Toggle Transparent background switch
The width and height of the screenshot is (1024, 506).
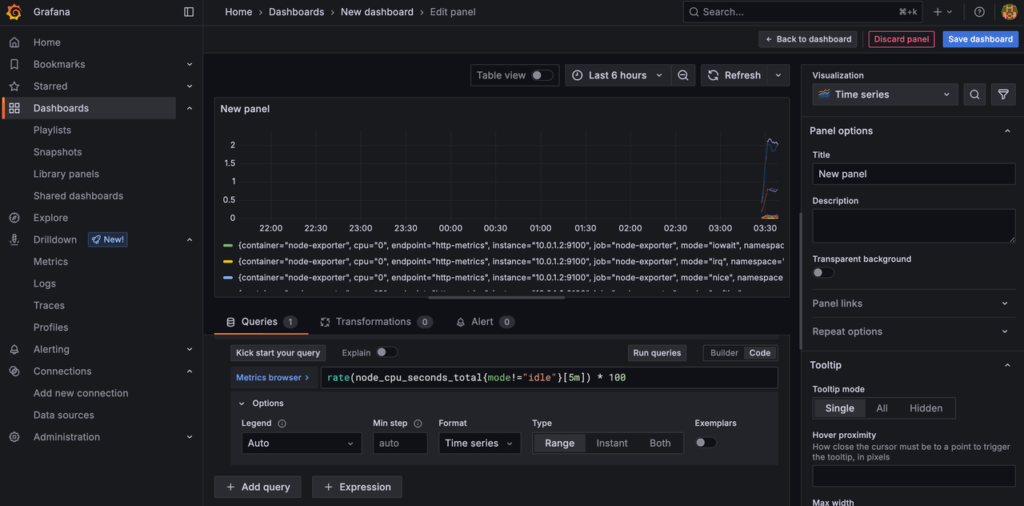click(x=823, y=273)
